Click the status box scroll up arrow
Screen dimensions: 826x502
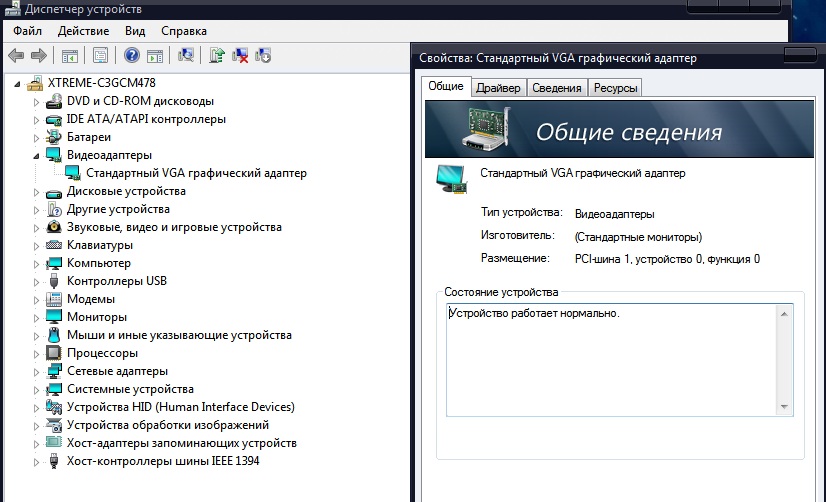coord(784,314)
